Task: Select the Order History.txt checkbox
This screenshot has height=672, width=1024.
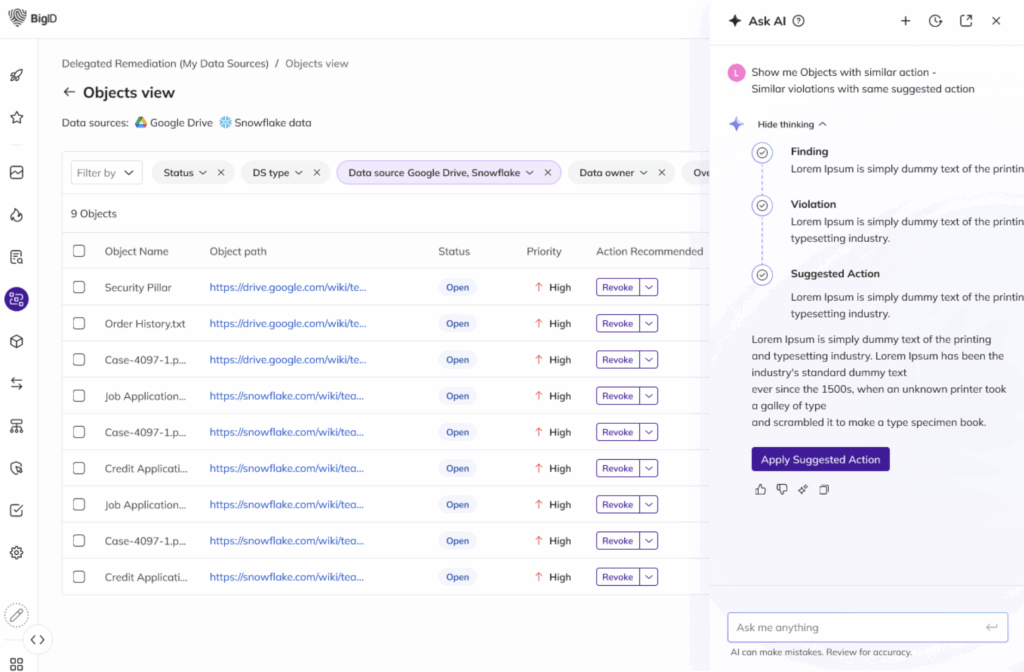Action: tap(79, 324)
